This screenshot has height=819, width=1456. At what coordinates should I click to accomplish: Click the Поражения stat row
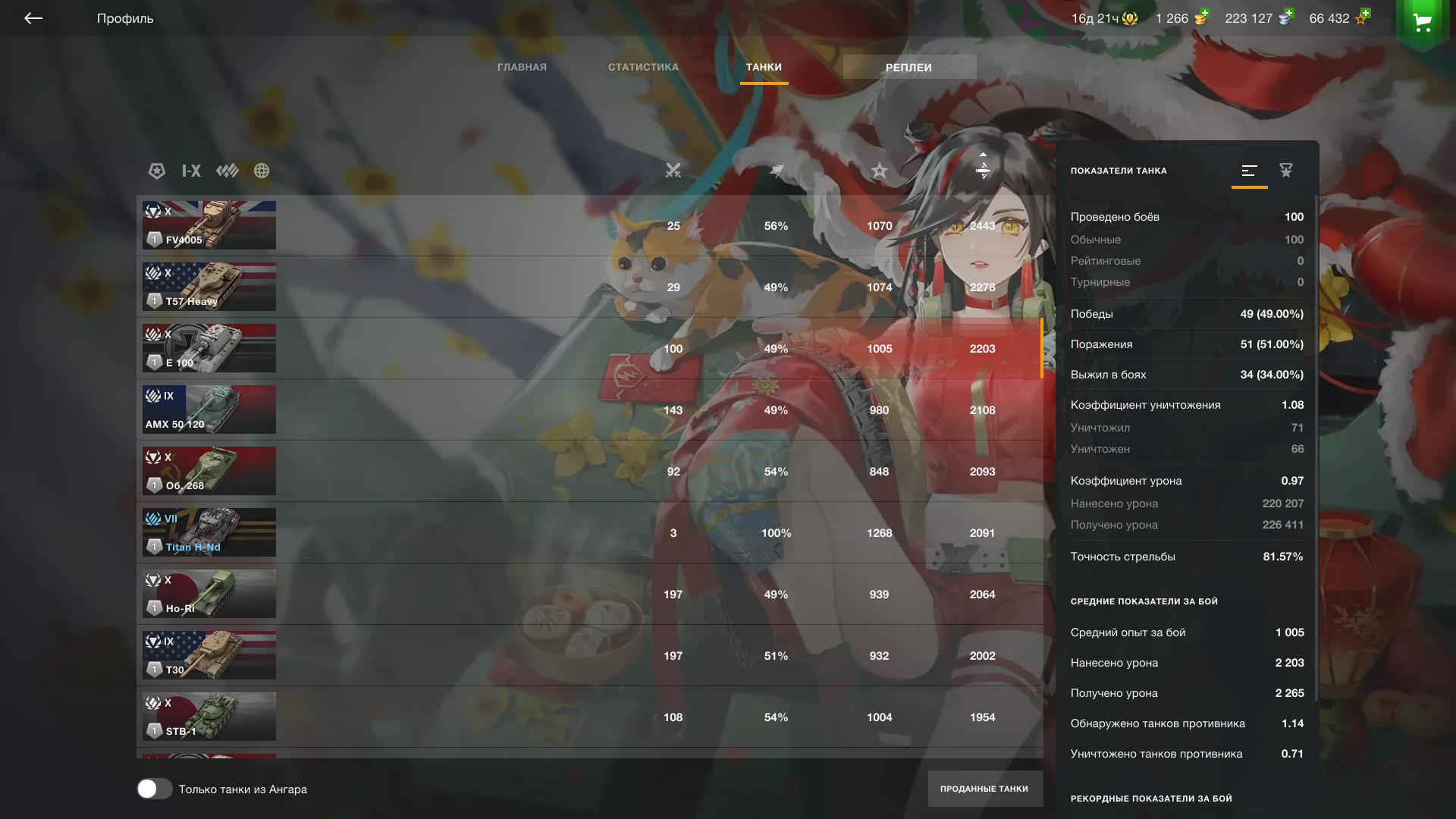click(x=1187, y=344)
